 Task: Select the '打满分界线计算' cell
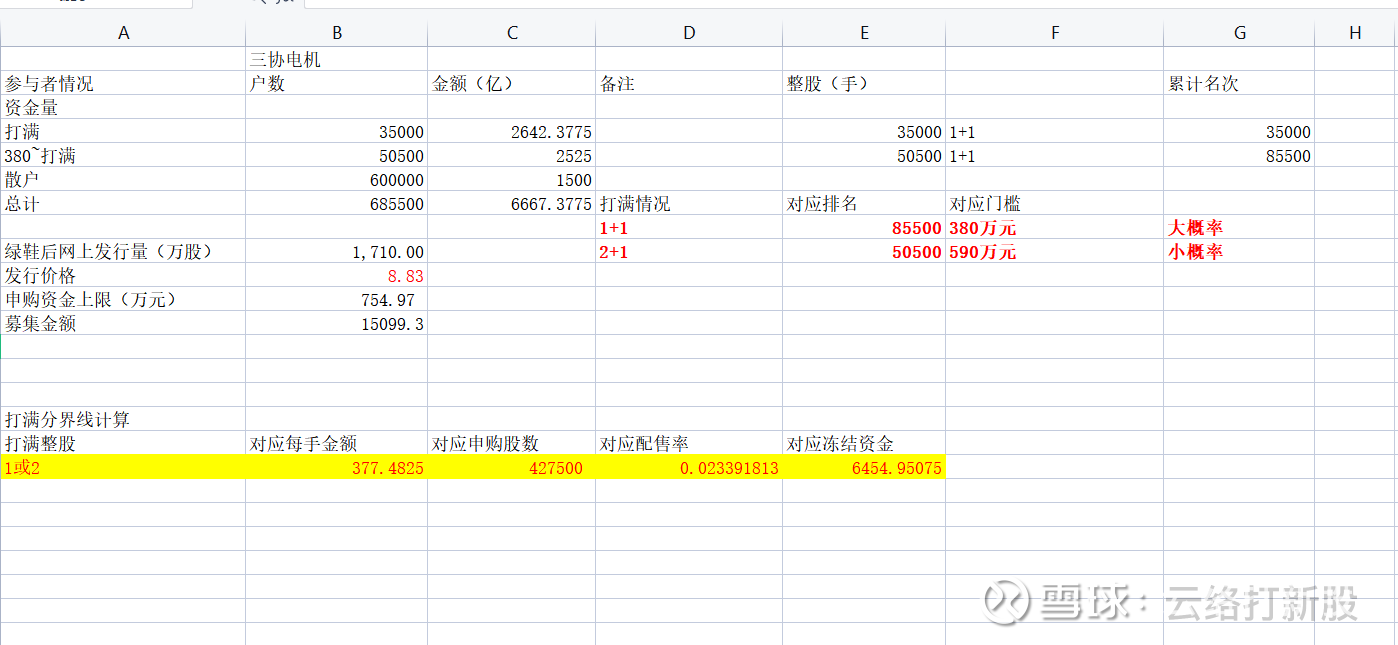[x=123, y=419]
